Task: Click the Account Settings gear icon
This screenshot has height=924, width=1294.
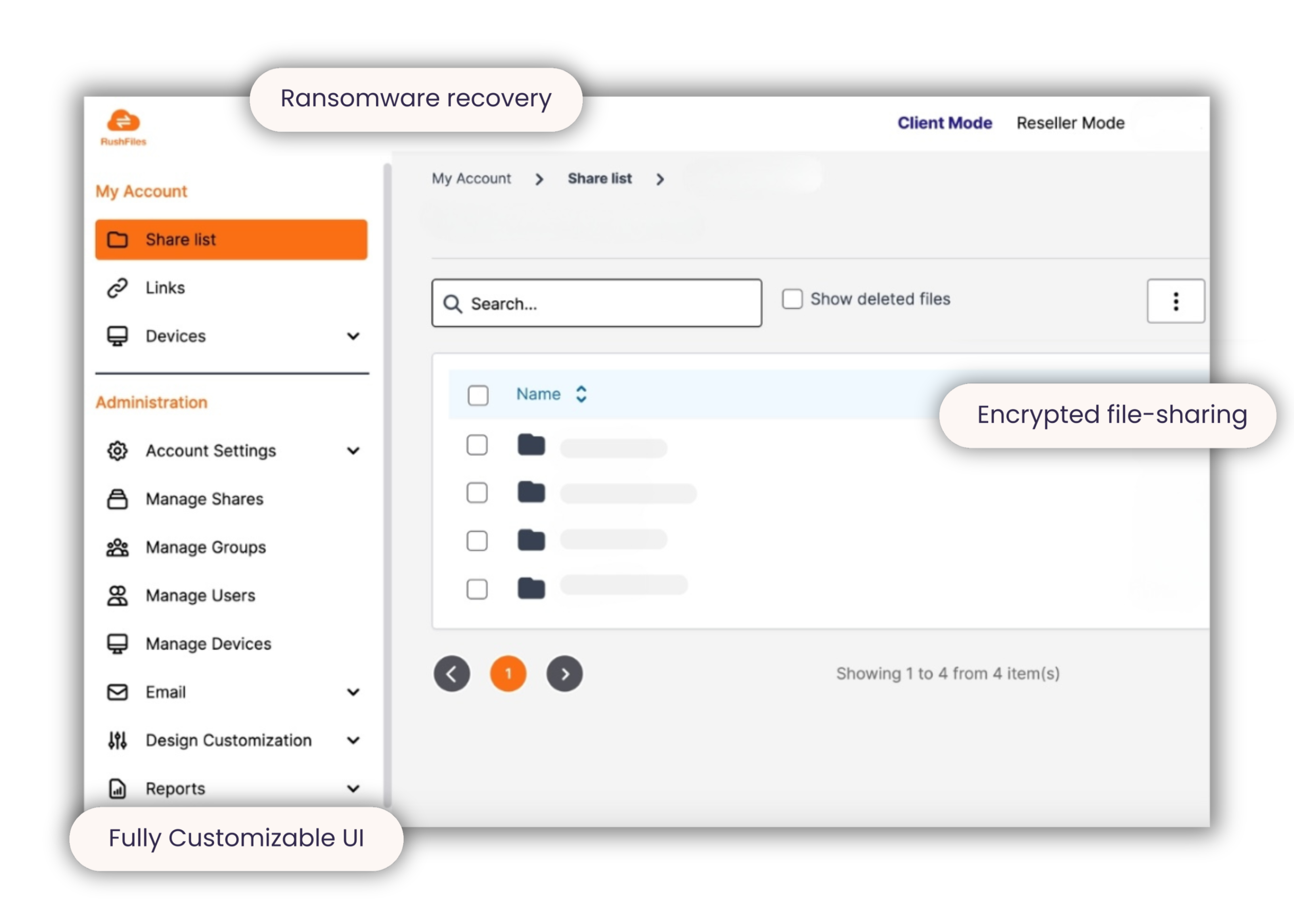Action: point(117,450)
